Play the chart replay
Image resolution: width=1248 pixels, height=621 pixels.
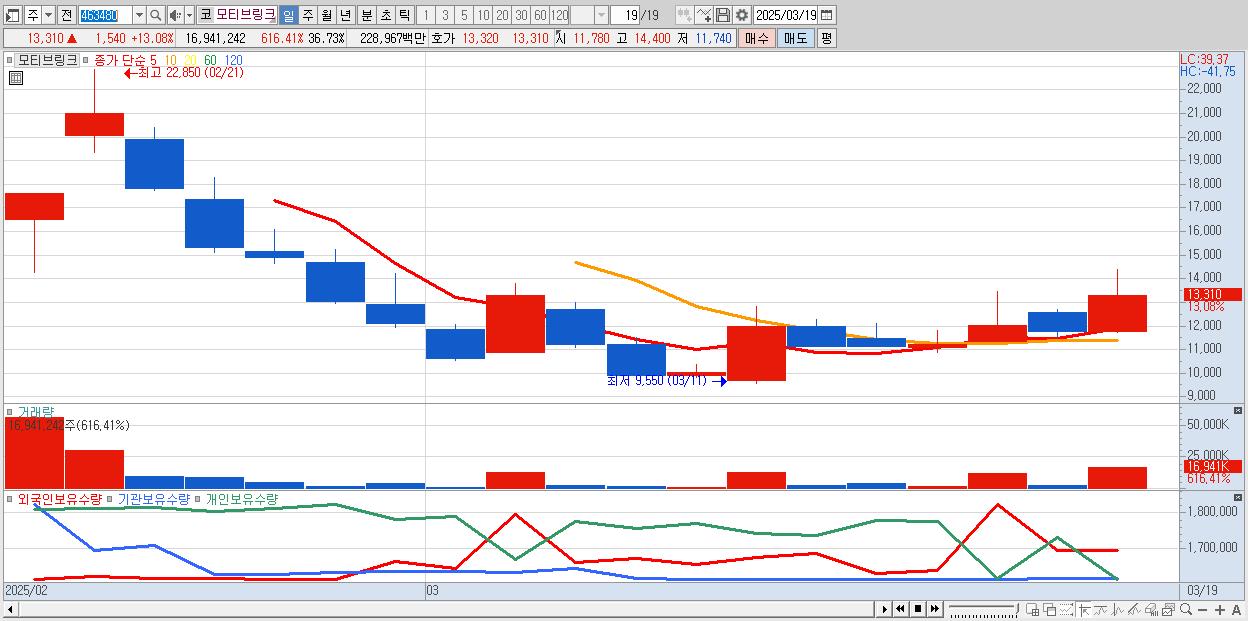coord(885,609)
